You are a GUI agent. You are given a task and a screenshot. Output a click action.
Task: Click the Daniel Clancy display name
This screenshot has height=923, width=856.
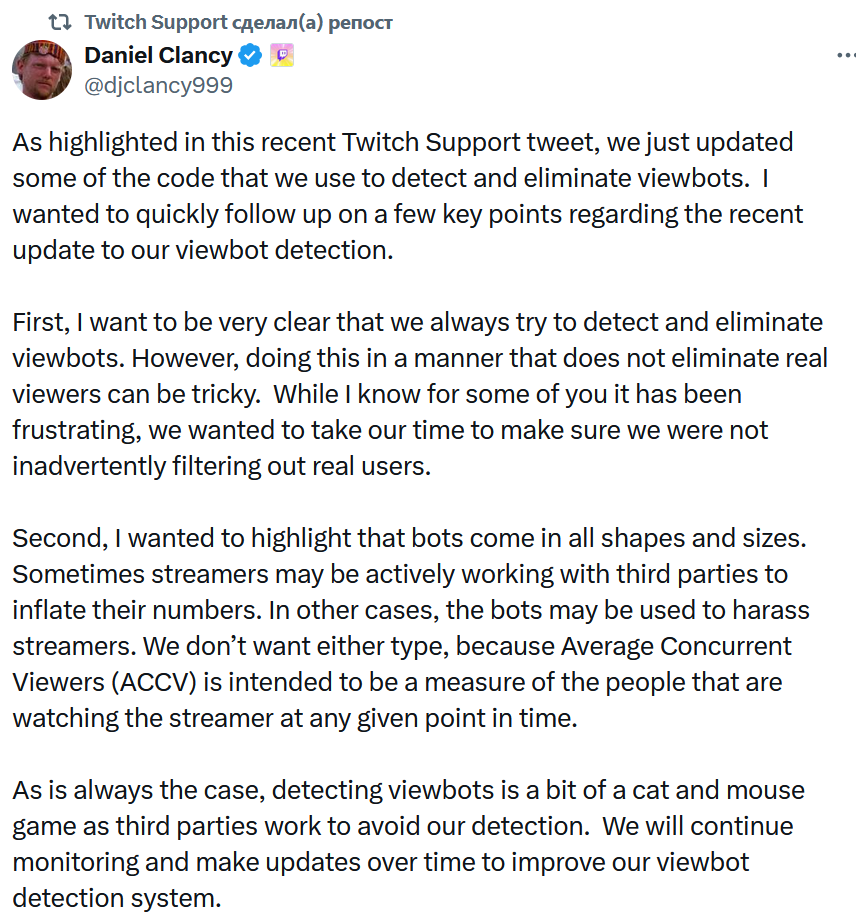click(158, 55)
